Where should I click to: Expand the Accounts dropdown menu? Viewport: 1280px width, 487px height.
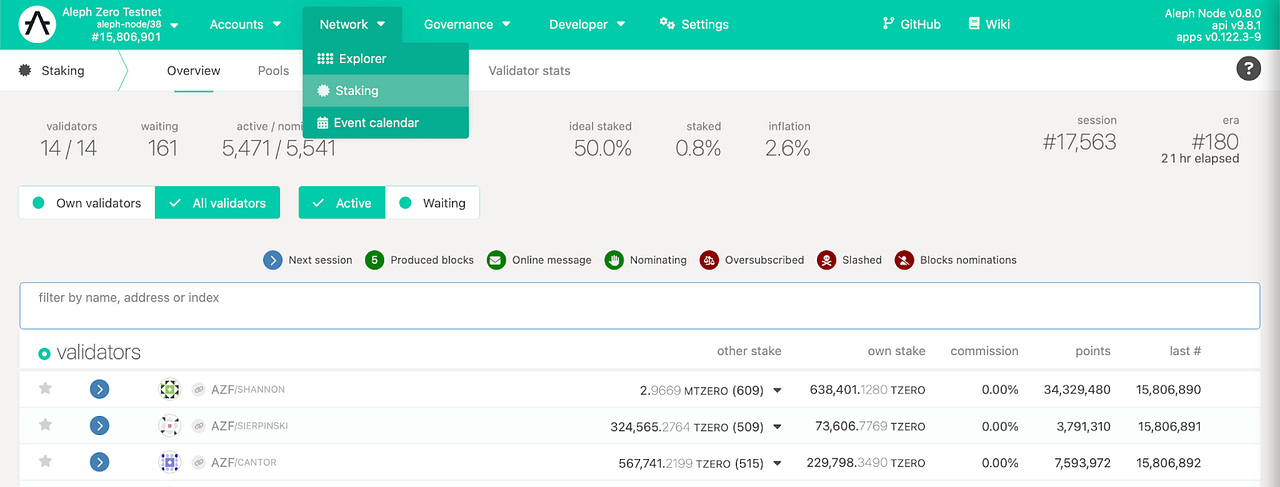[244, 24]
